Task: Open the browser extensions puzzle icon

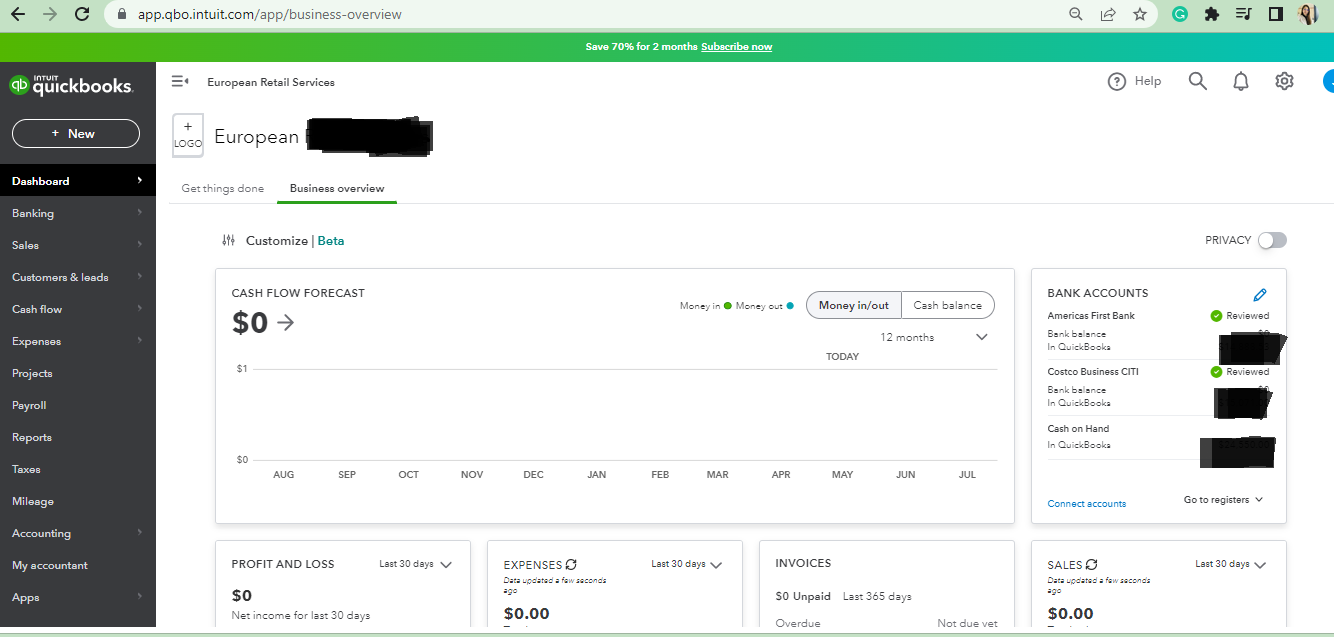Action: pyautogui.click(x=1212, y=14)
